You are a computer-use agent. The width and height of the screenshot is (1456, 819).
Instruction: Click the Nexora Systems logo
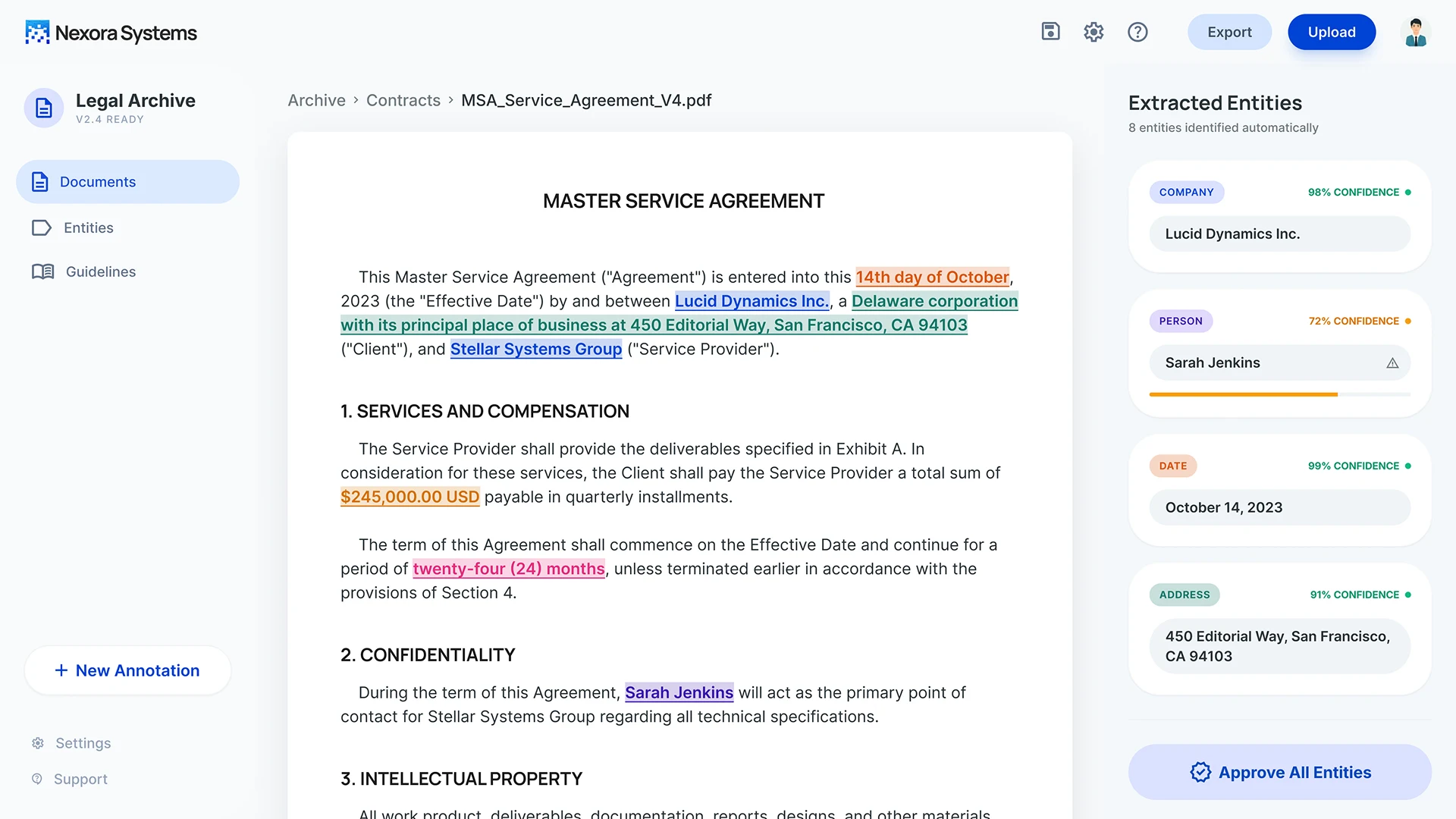111,33
